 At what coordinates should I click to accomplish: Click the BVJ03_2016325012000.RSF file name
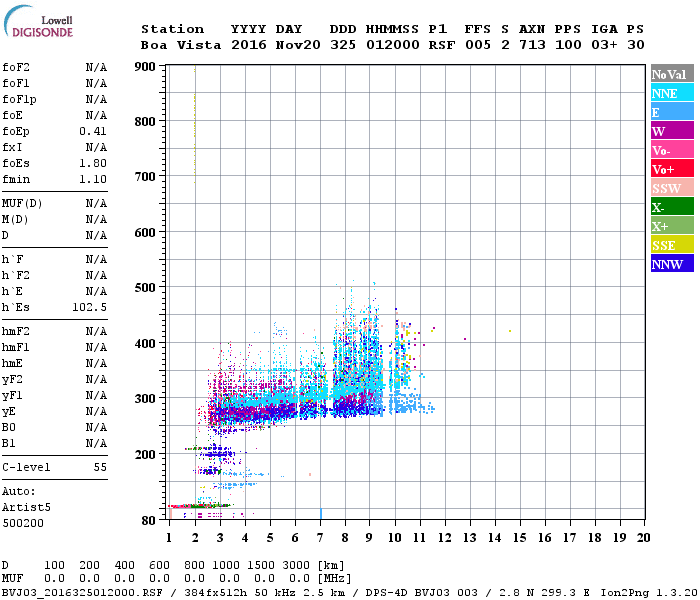point(82,592)
